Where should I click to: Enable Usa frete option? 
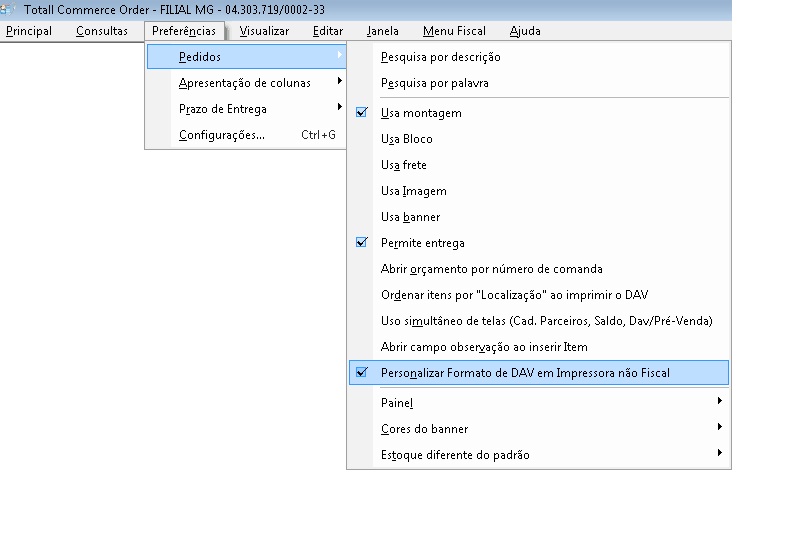(x=539, y=165)
